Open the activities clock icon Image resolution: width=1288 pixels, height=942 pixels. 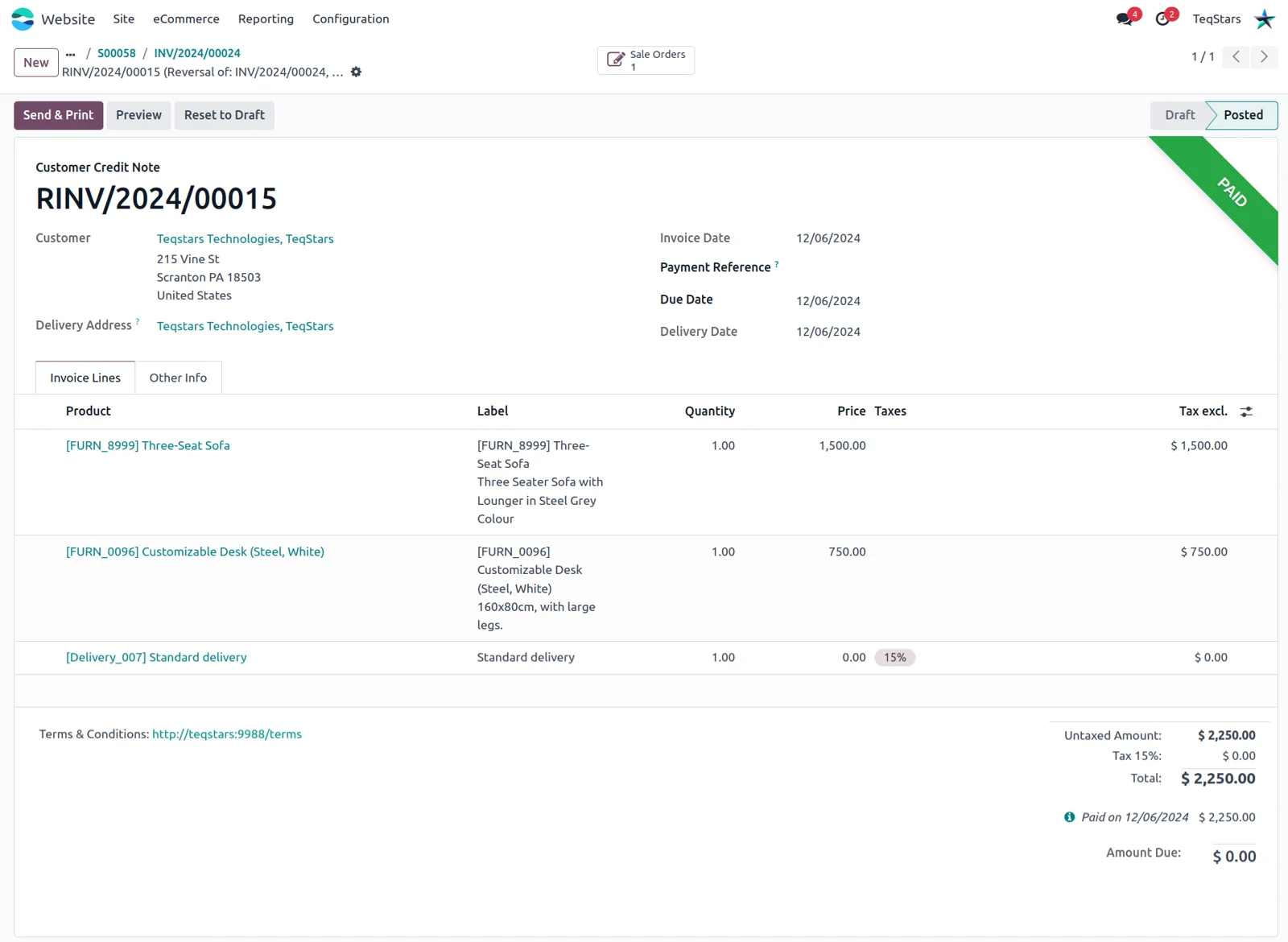1162,19
